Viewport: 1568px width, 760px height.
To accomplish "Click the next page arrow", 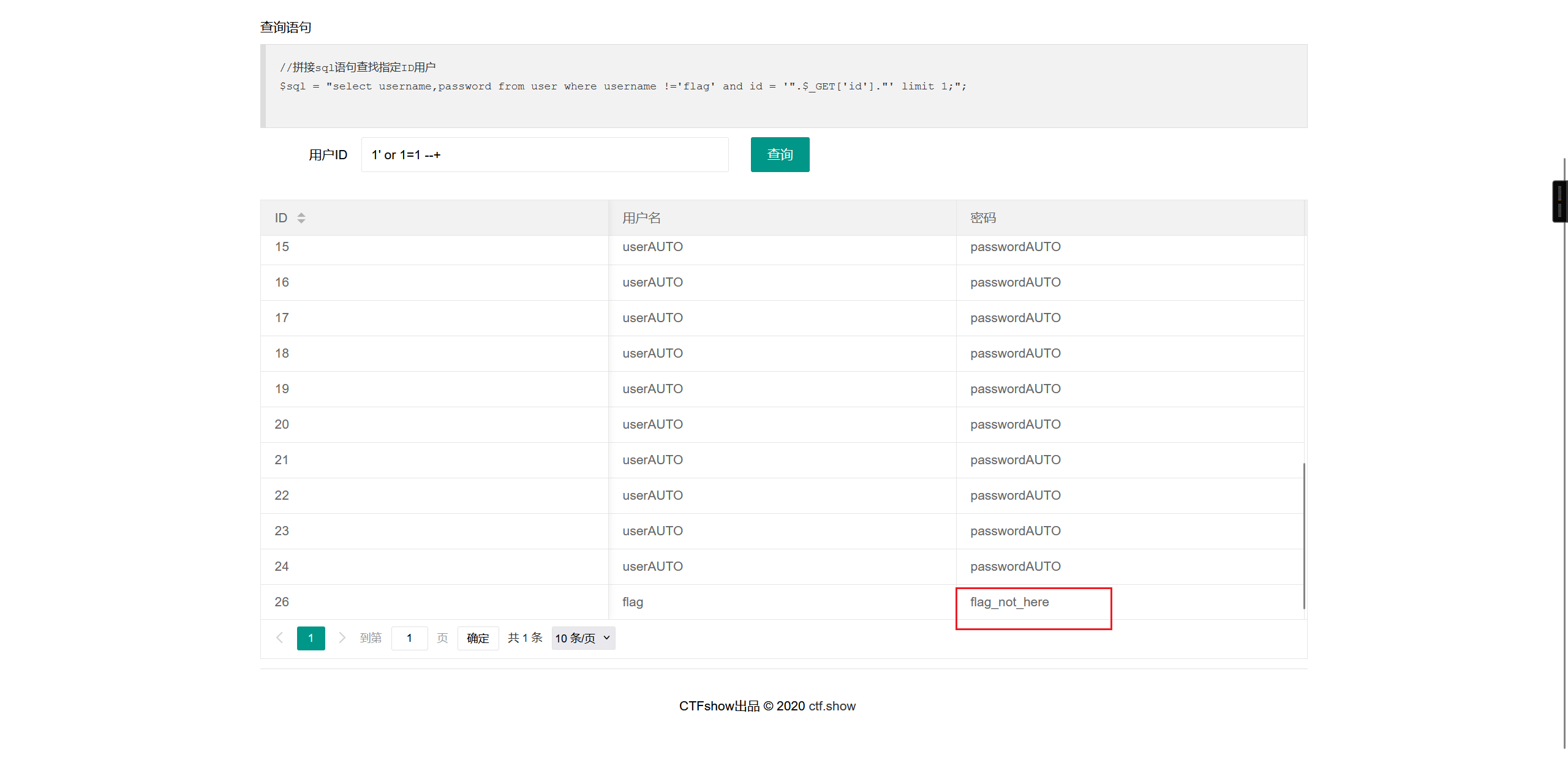I will (342, 638).
